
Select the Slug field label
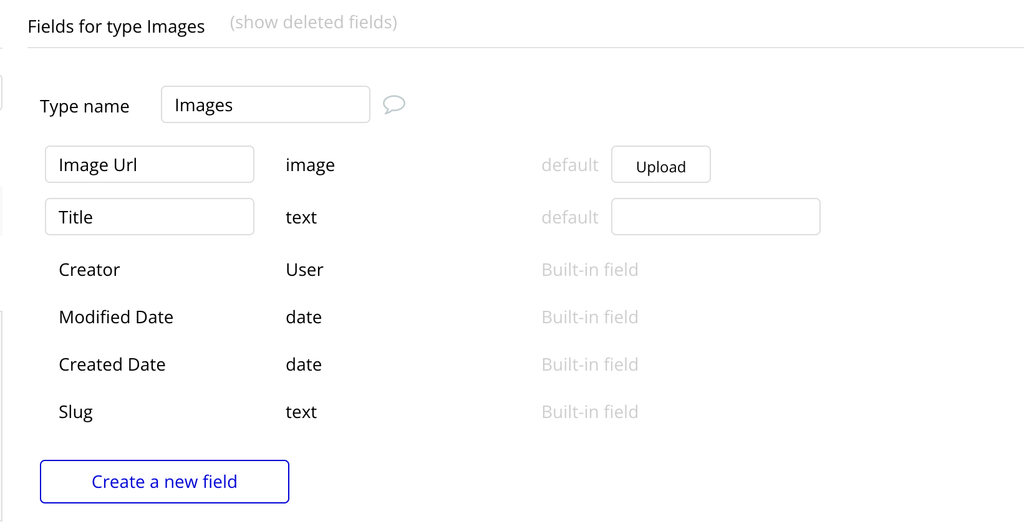coord(76,412)
